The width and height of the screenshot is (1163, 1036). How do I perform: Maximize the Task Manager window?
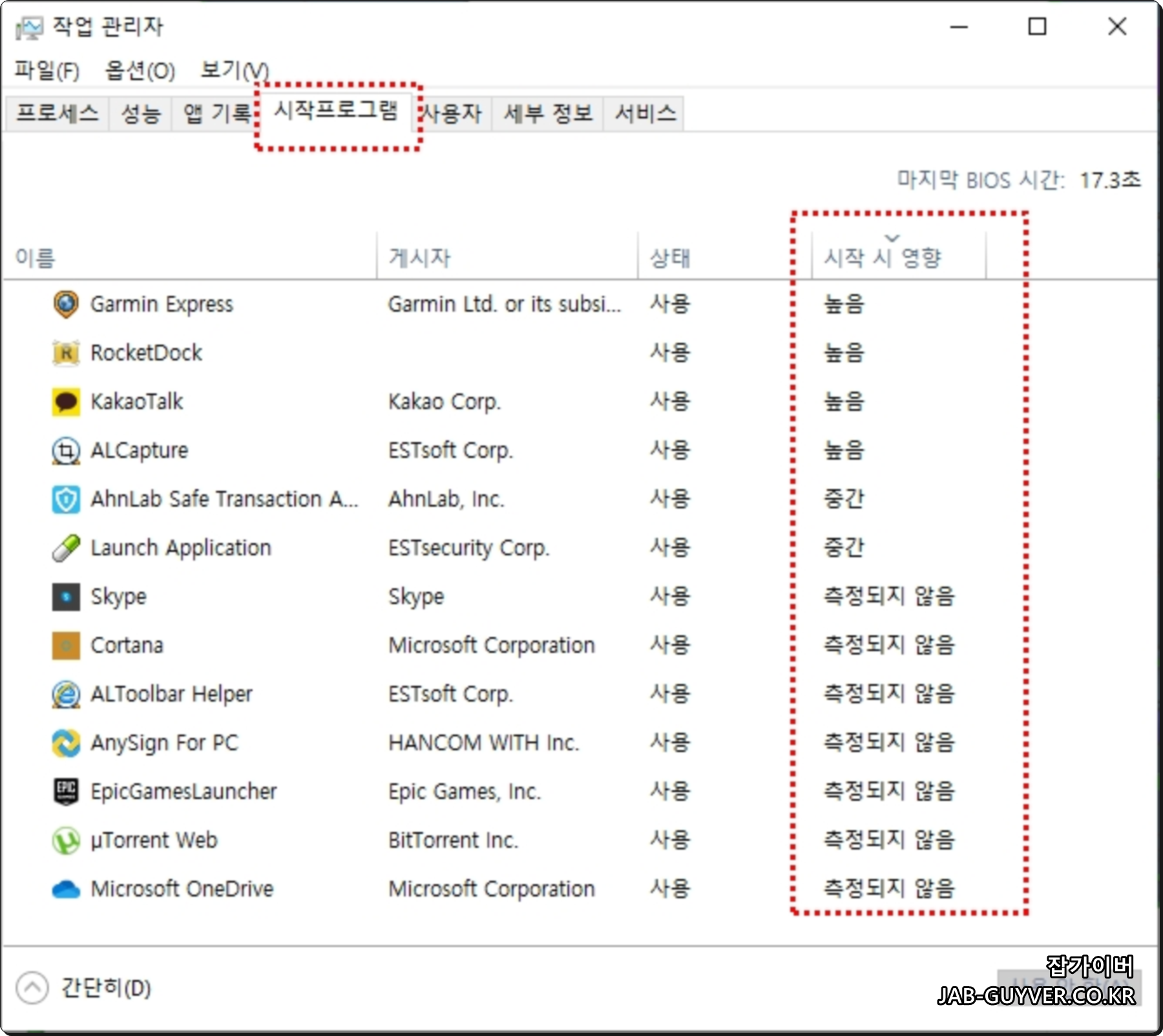pos(1038,27)
